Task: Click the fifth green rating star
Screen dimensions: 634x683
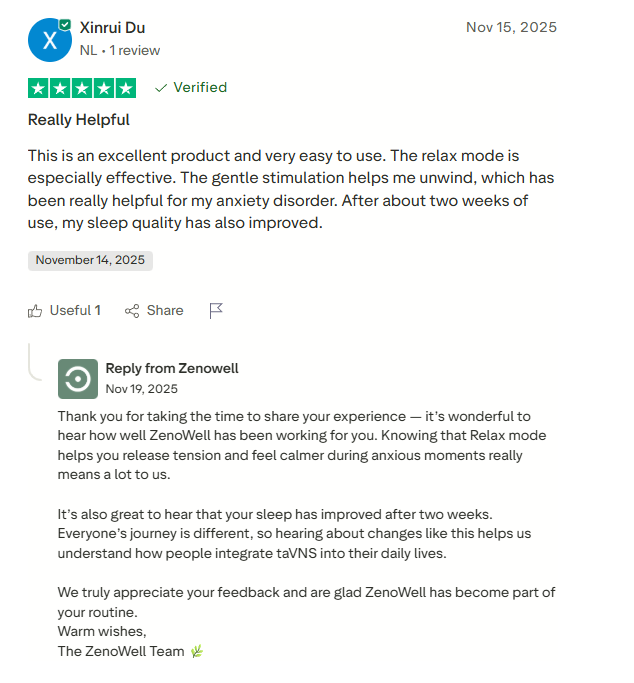Action: point(126,88)
